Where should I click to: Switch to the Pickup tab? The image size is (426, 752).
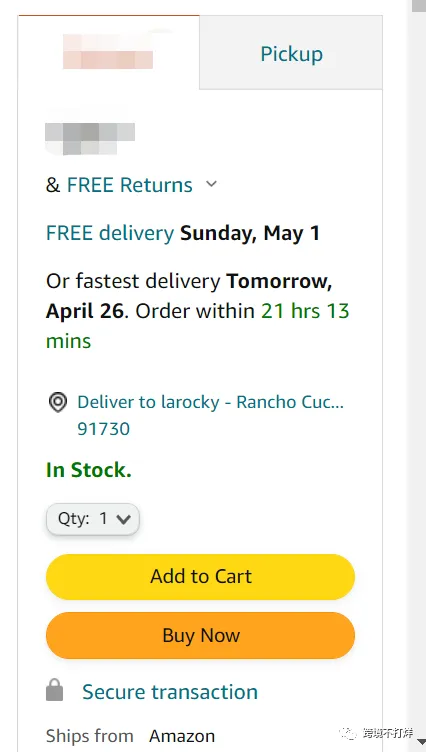(291, 53)
